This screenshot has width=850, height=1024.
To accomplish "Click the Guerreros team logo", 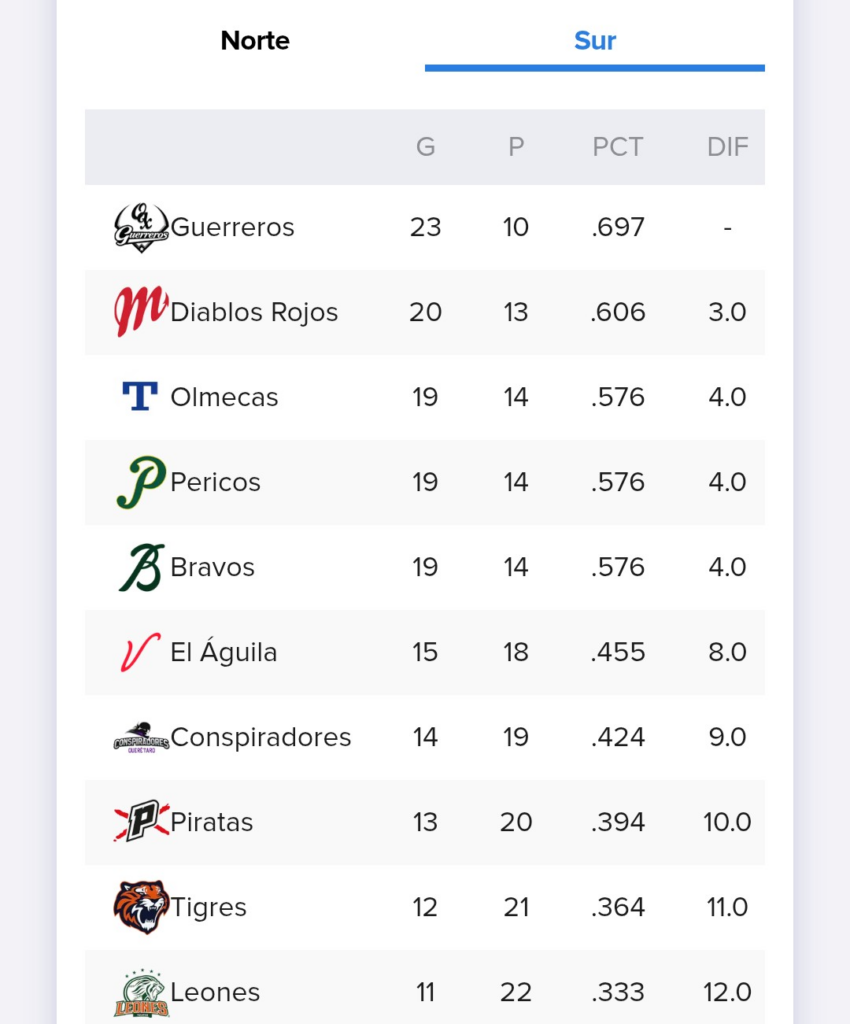I will click(x=141, y=227).
